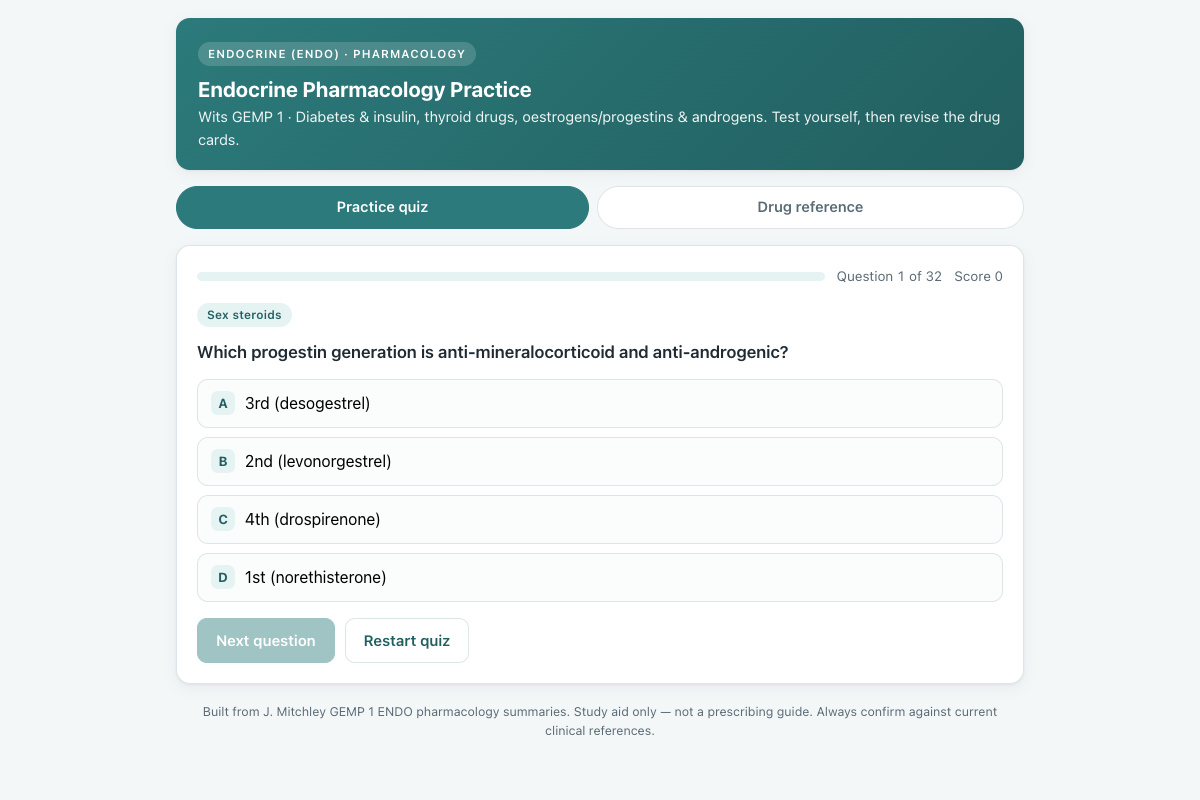The height and width of the screenshot is (800, 1200).
Task: Click the letter A option badge
Action: coord(223,403)
